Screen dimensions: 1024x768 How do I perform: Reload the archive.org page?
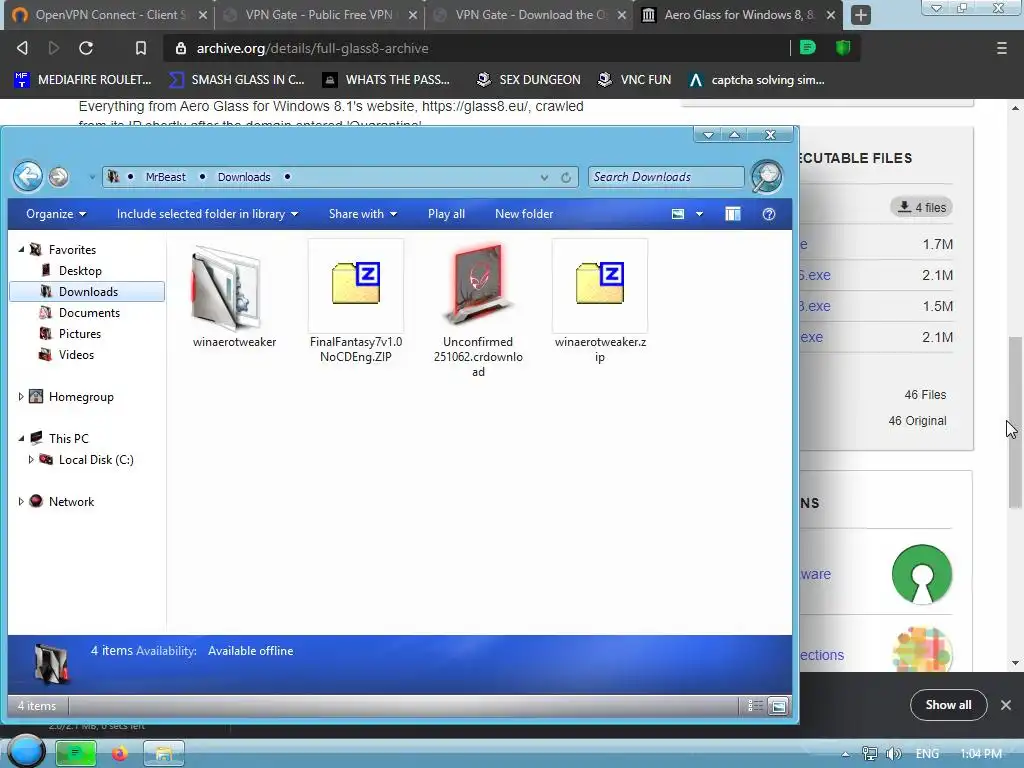pyautogui.click(x=86, y=48)
